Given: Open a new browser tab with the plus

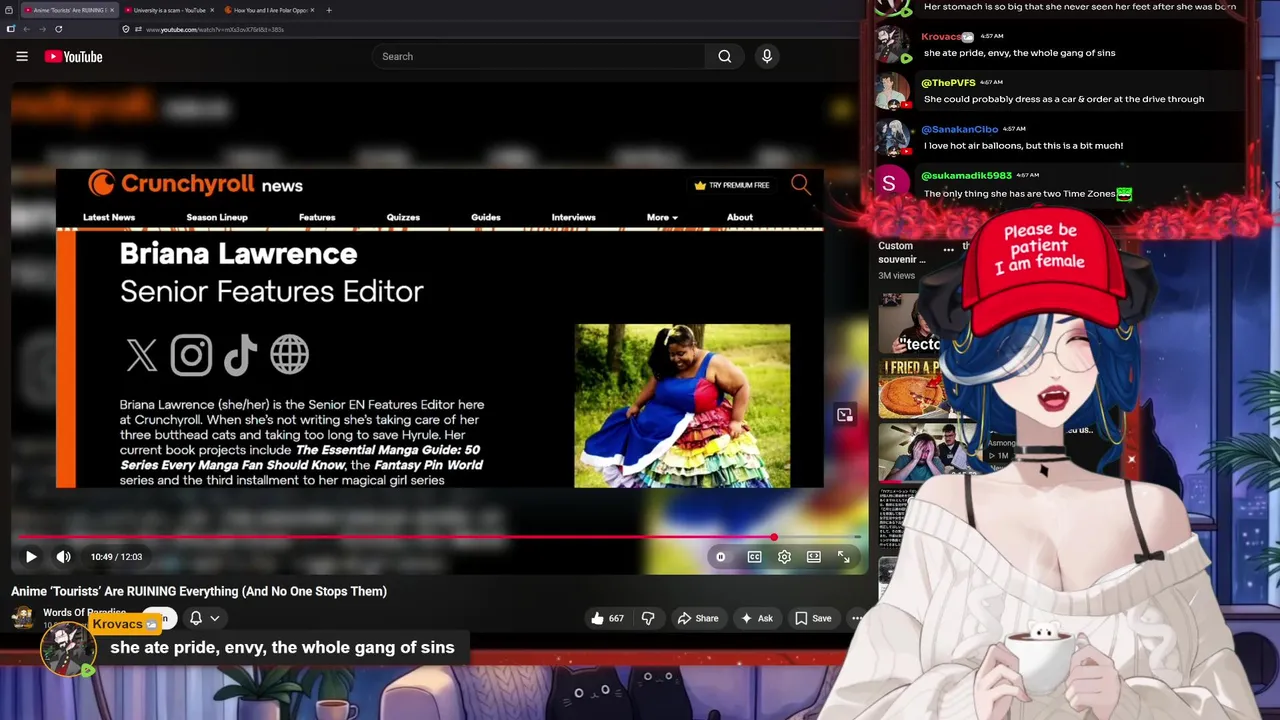Looking at the screenshot, I should pos(329,10).
